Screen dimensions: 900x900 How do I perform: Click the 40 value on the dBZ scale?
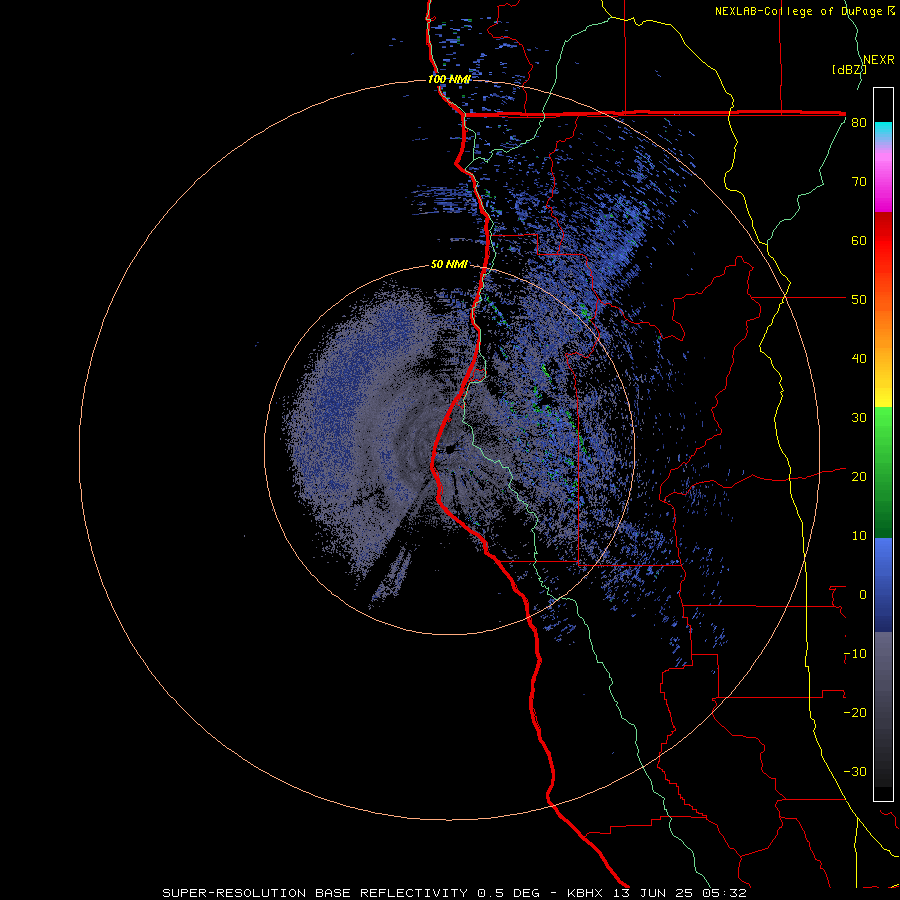859,359
